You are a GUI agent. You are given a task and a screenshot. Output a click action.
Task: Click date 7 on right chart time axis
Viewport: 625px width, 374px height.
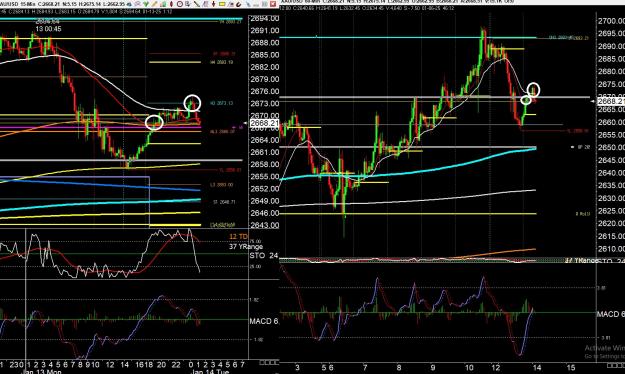coord(365,367)
